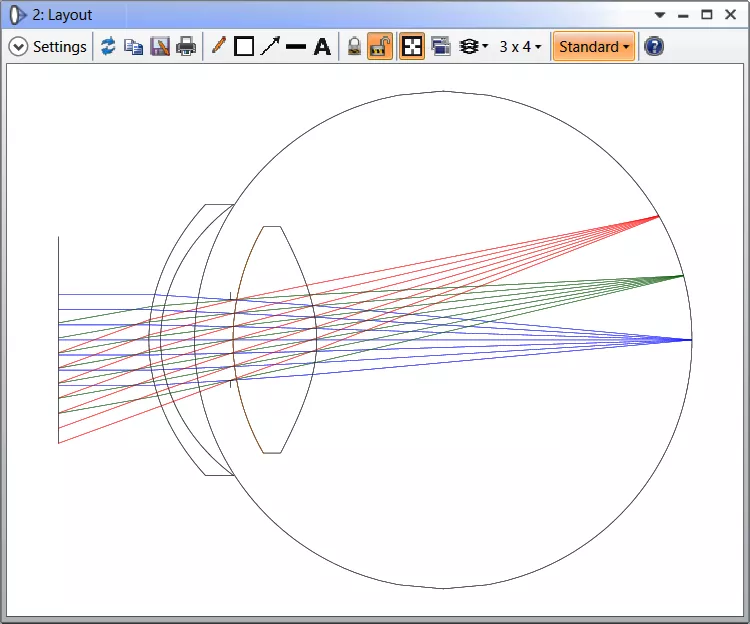Open the Standard mode dropdown
Viewport: 750px width, 624px height.
coord(594,47)
